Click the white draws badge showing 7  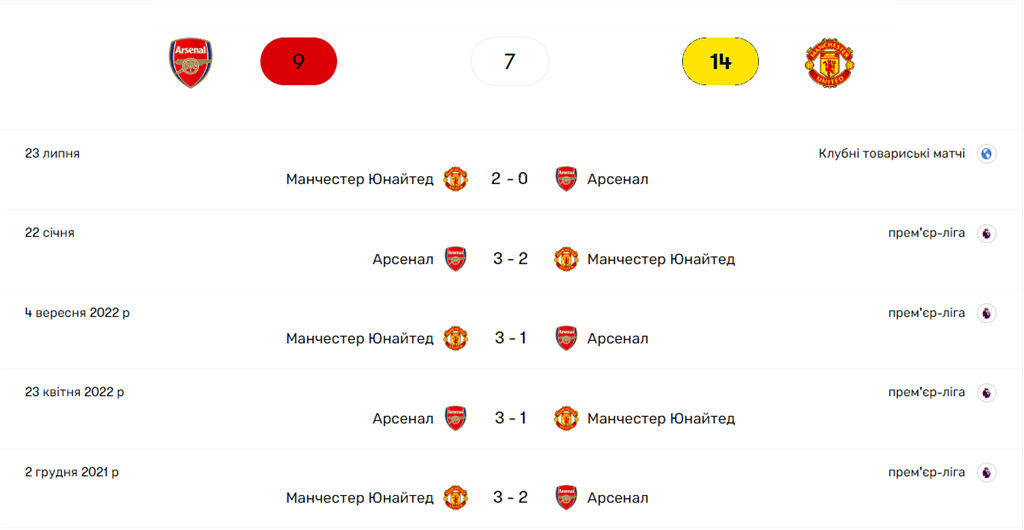[x=510, y=62]
